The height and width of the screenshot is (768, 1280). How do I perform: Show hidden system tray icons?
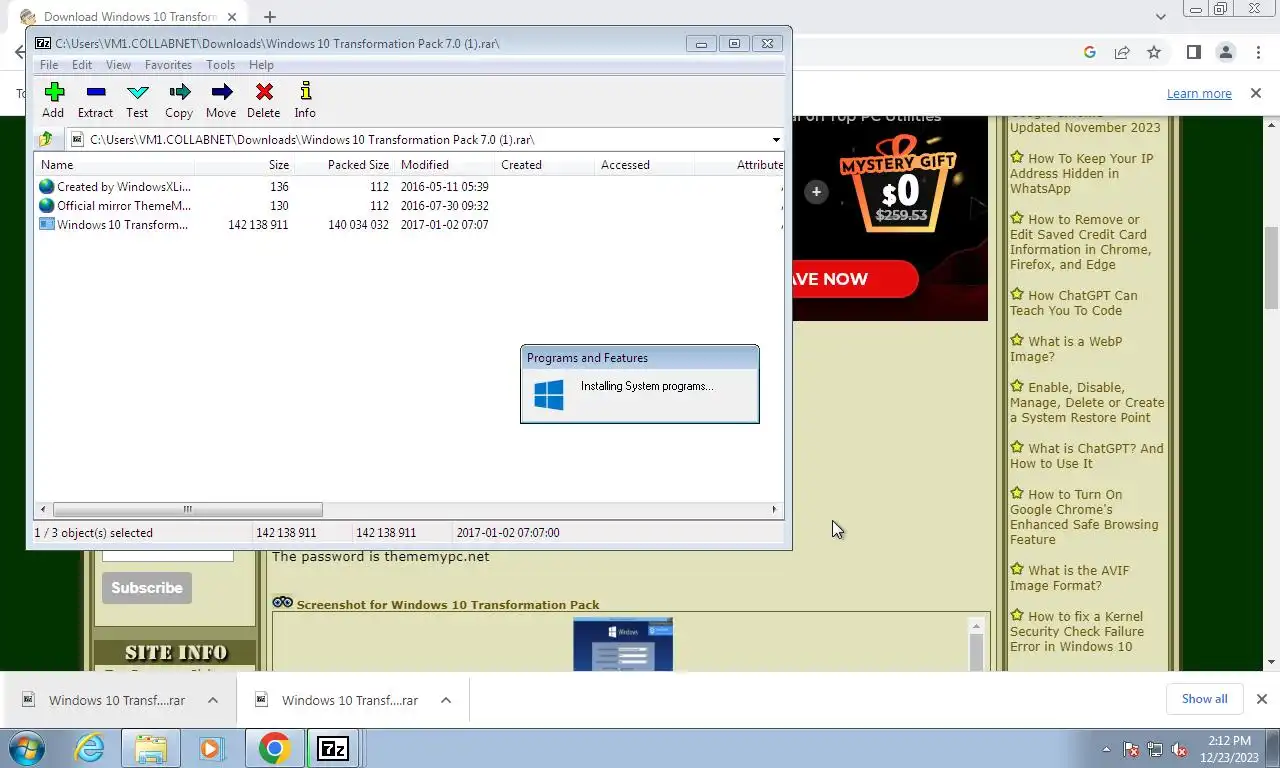tap(1106, 749)
